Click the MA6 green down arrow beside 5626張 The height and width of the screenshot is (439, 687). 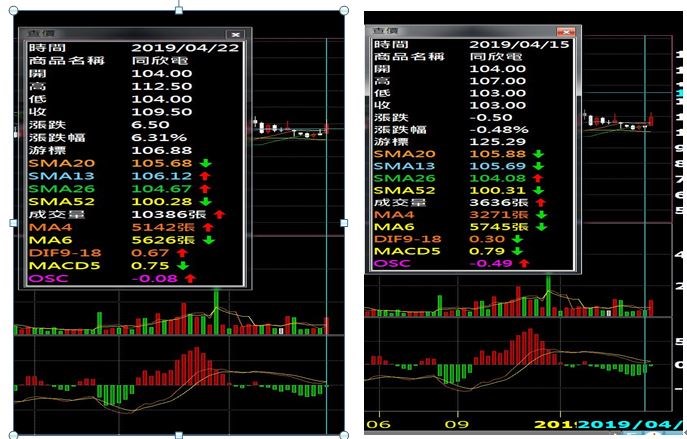[209, 240]
